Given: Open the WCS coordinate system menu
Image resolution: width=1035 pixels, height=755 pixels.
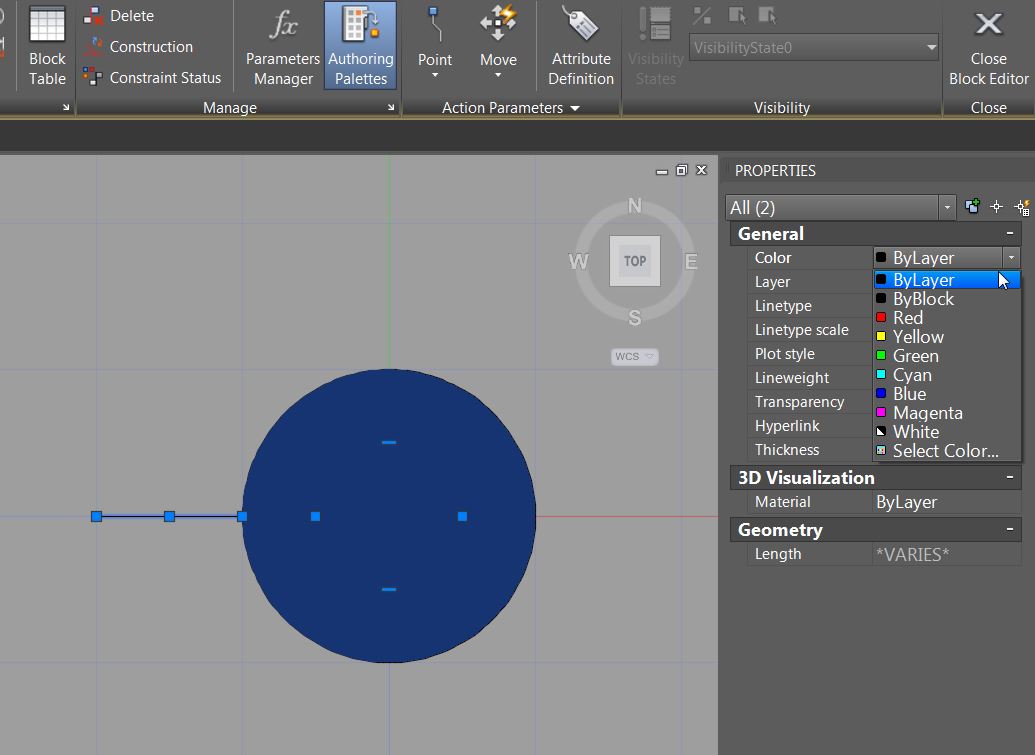Looking at the screenshot, I should (635, 357).
